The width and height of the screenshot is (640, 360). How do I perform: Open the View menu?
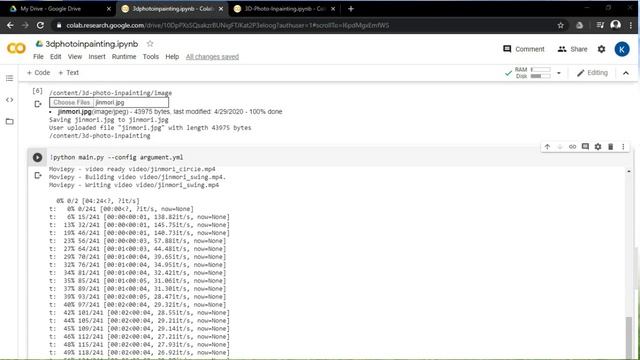tap(75, 57)
